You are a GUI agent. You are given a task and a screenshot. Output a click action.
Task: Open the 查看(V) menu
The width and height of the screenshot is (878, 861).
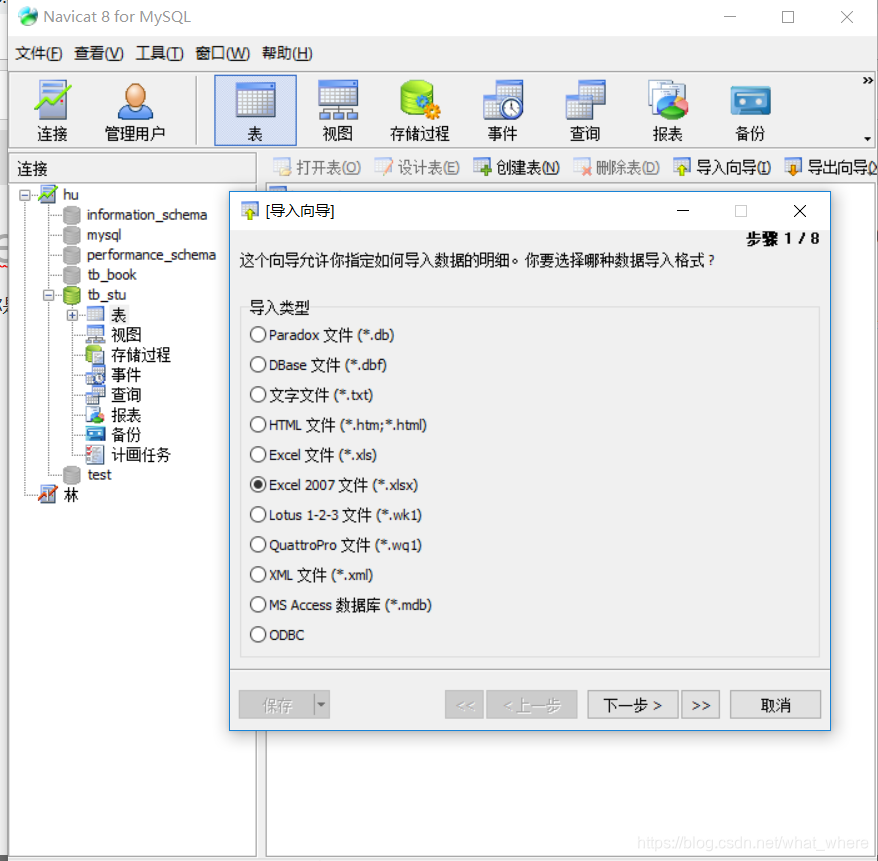coord(99,53)
